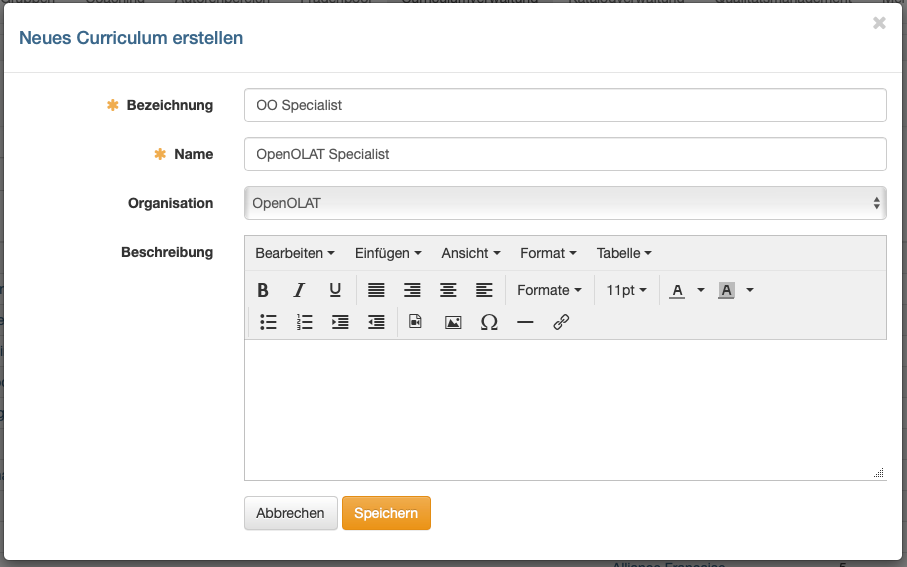Increase the indent
Viewport: 907px width, 567px height.
[340, 322]
